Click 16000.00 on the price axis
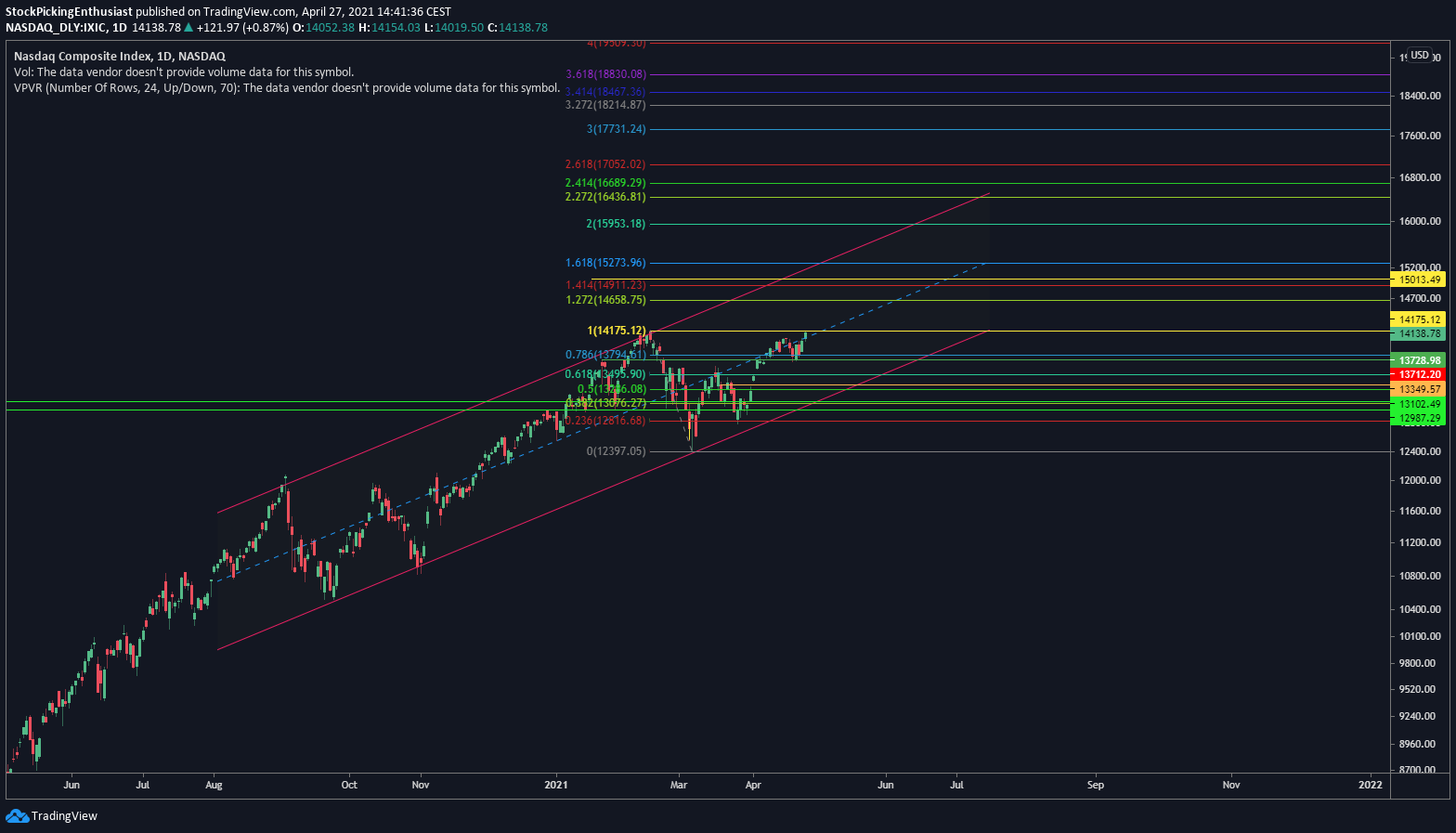Image resolution: width=1456 pixels, height=833 pixels. tap(1420, 221)
